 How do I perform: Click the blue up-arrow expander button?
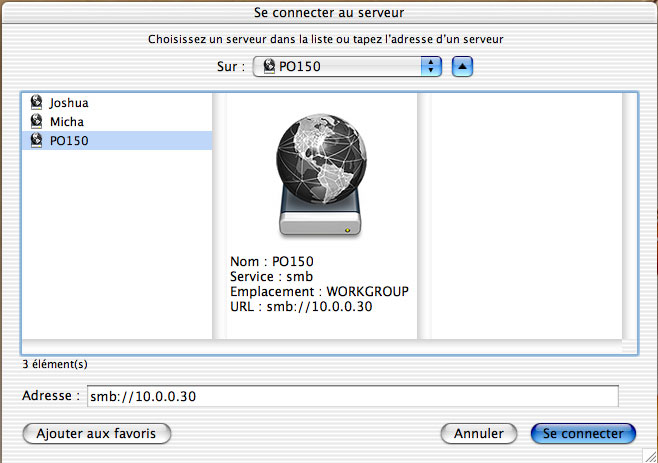[x=462, y=66]
